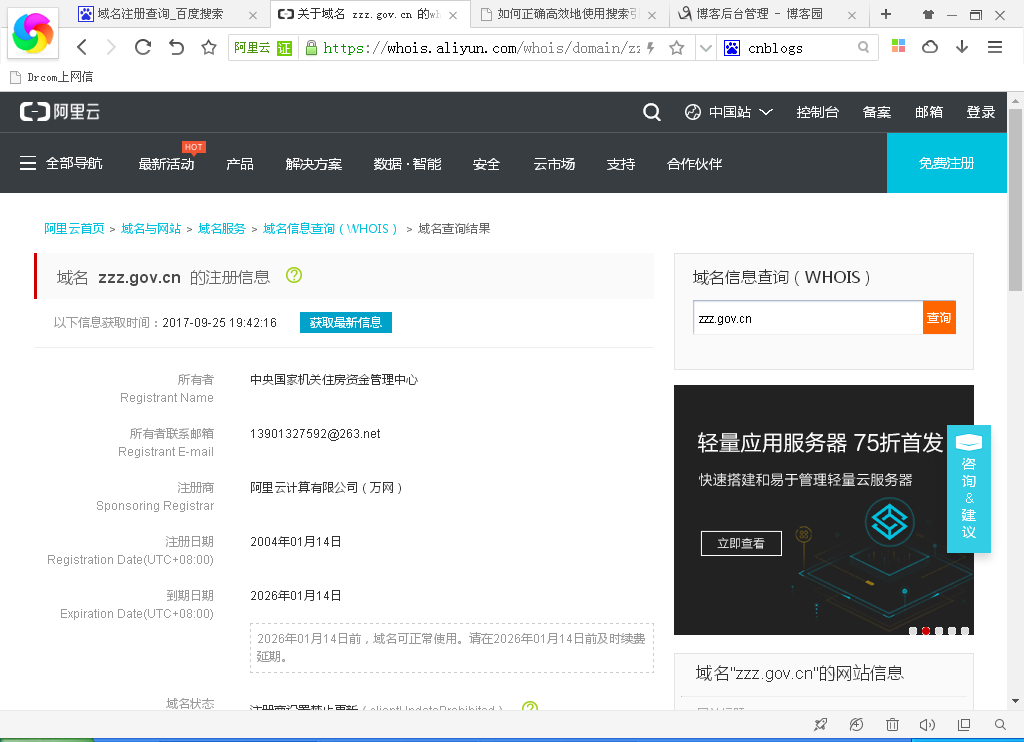Go to 阿里云首页 breadcrumb
This screenshot has height=742, width=1024.
(74, 229)
